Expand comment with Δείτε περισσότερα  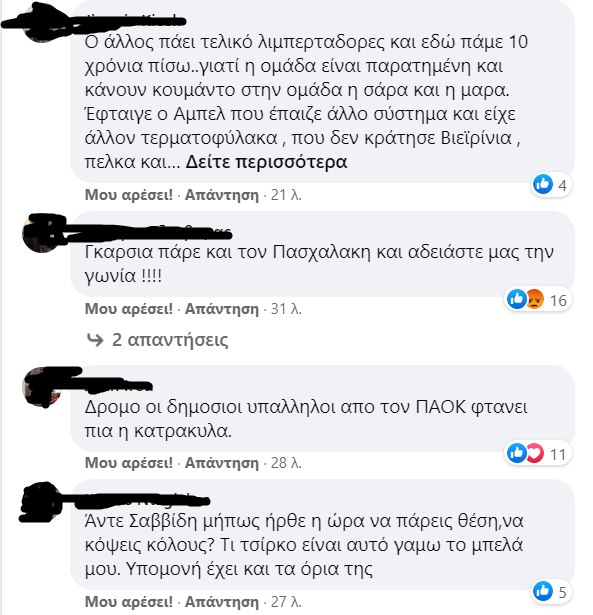[x=266, y=162]
